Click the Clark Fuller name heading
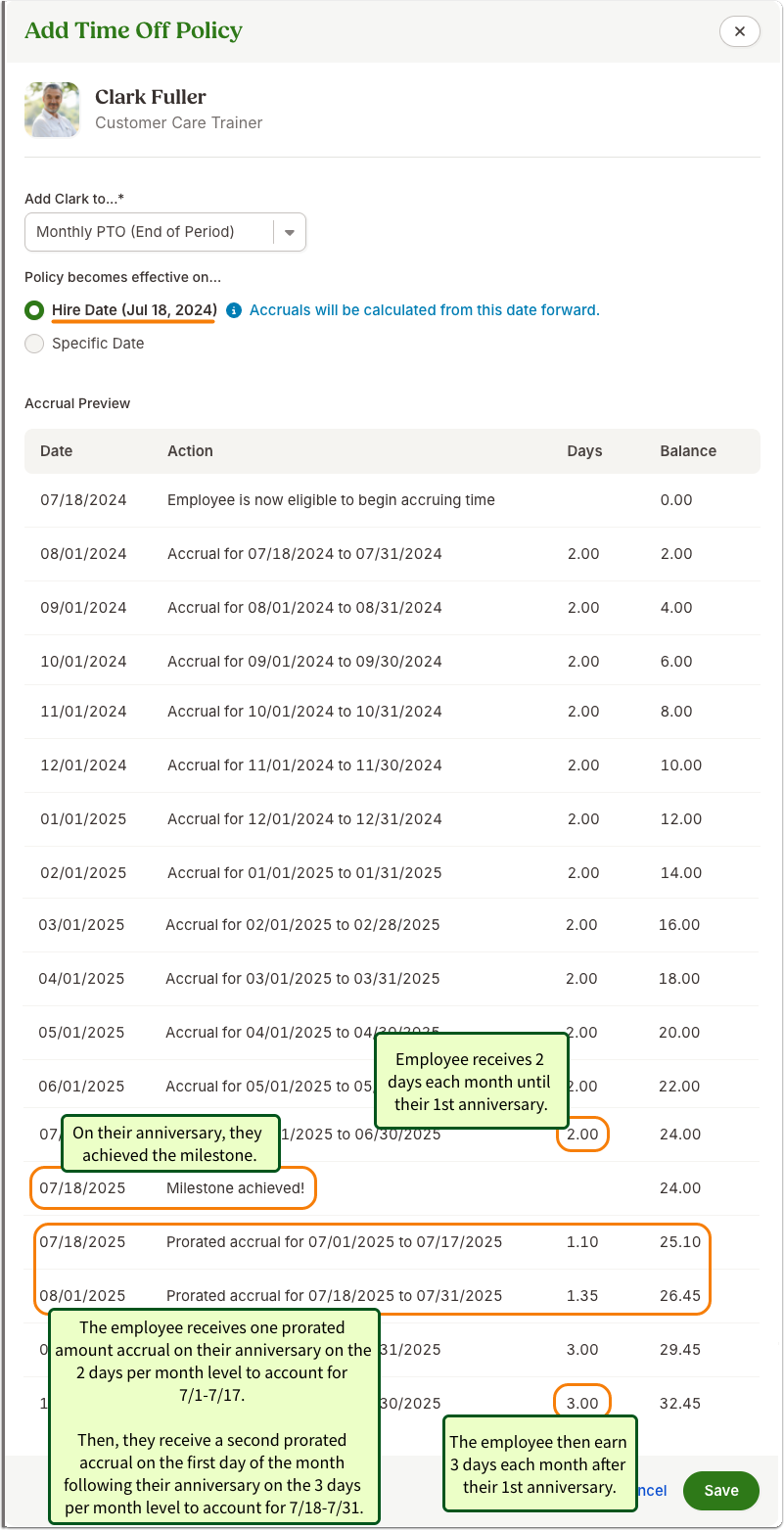The image size is (784, 1530). click(x=151, y=97)
